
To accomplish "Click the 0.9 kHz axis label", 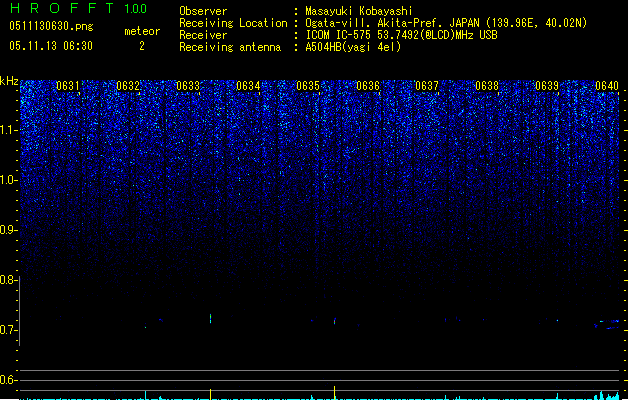I will tap(8, 230).
